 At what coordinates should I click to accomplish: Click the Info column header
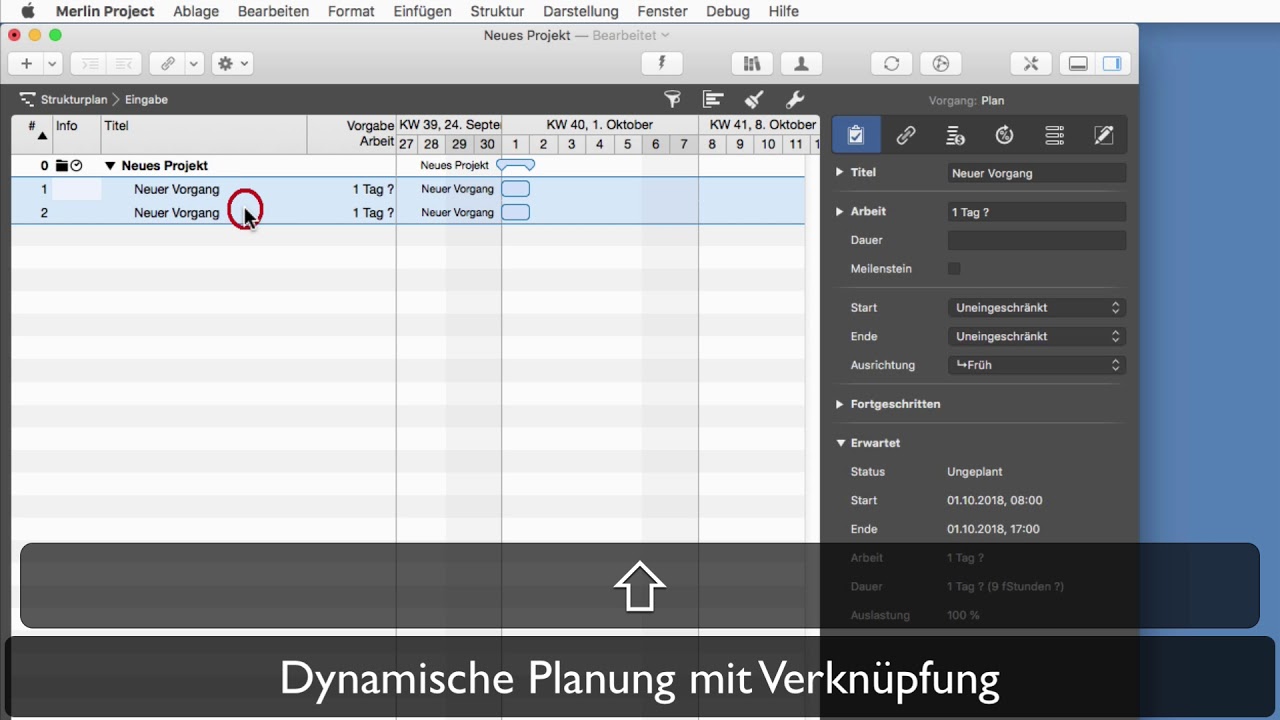pyautogui.click(x=77, y=134)
